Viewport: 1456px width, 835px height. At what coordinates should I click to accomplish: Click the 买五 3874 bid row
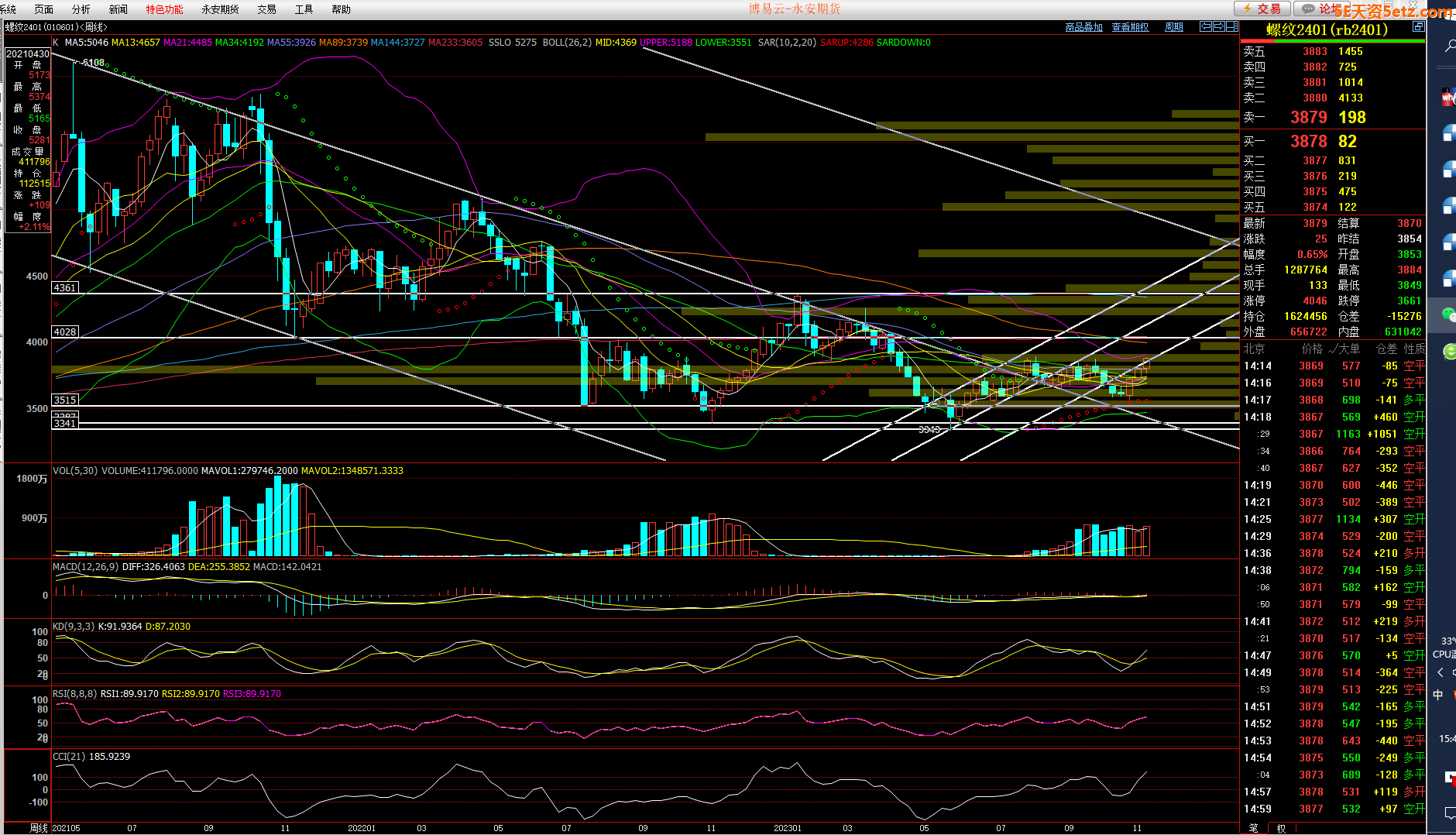[x=1332, y=207]
